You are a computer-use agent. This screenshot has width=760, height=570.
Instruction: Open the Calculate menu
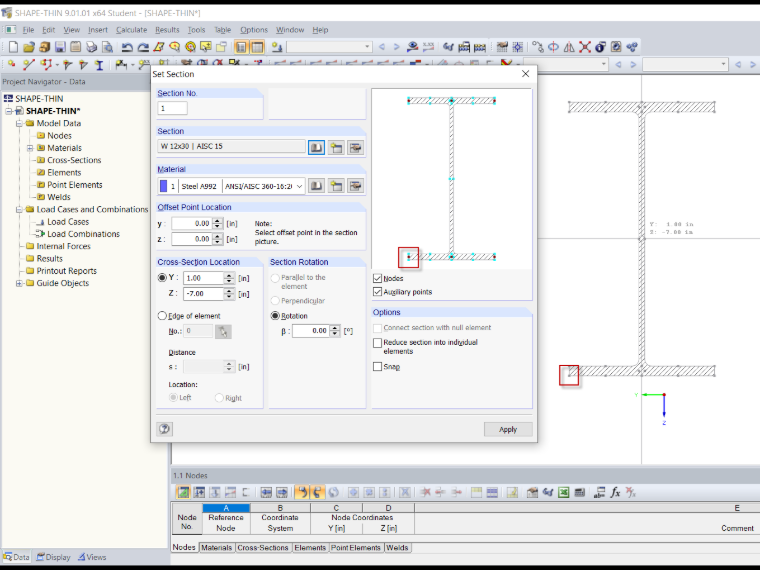(131, 30)
